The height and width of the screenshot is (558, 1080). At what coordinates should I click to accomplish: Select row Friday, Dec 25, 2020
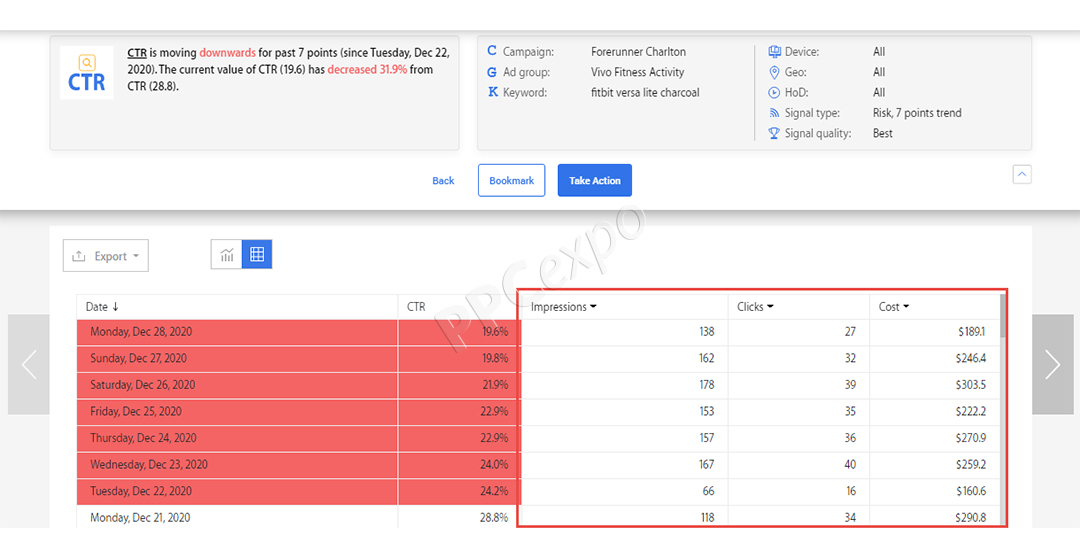[537, 411]
